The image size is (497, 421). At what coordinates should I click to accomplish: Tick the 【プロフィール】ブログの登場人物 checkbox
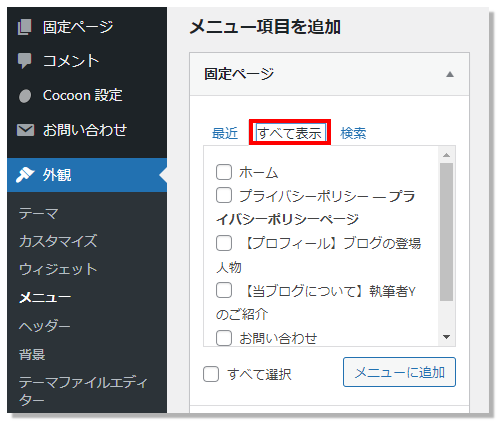pos(224,243)
